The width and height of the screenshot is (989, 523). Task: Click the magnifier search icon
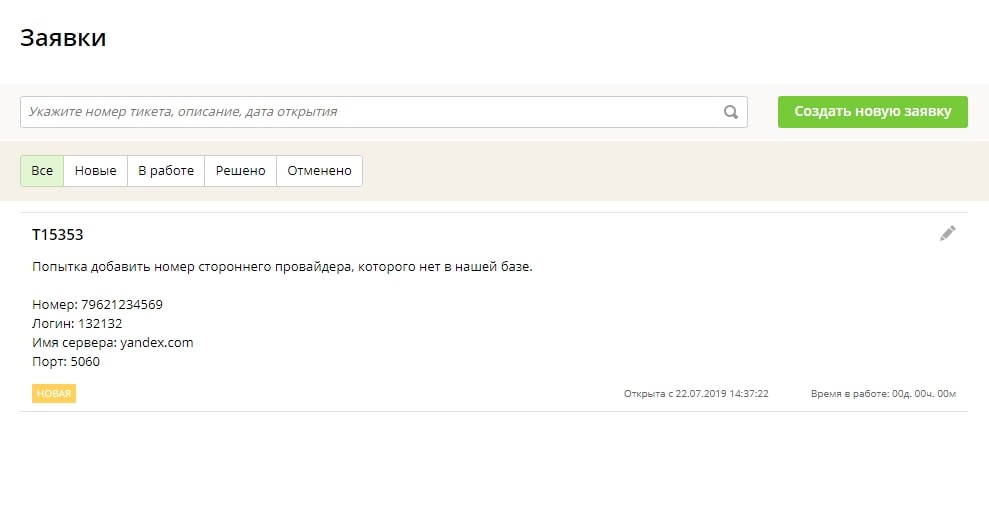730,112
